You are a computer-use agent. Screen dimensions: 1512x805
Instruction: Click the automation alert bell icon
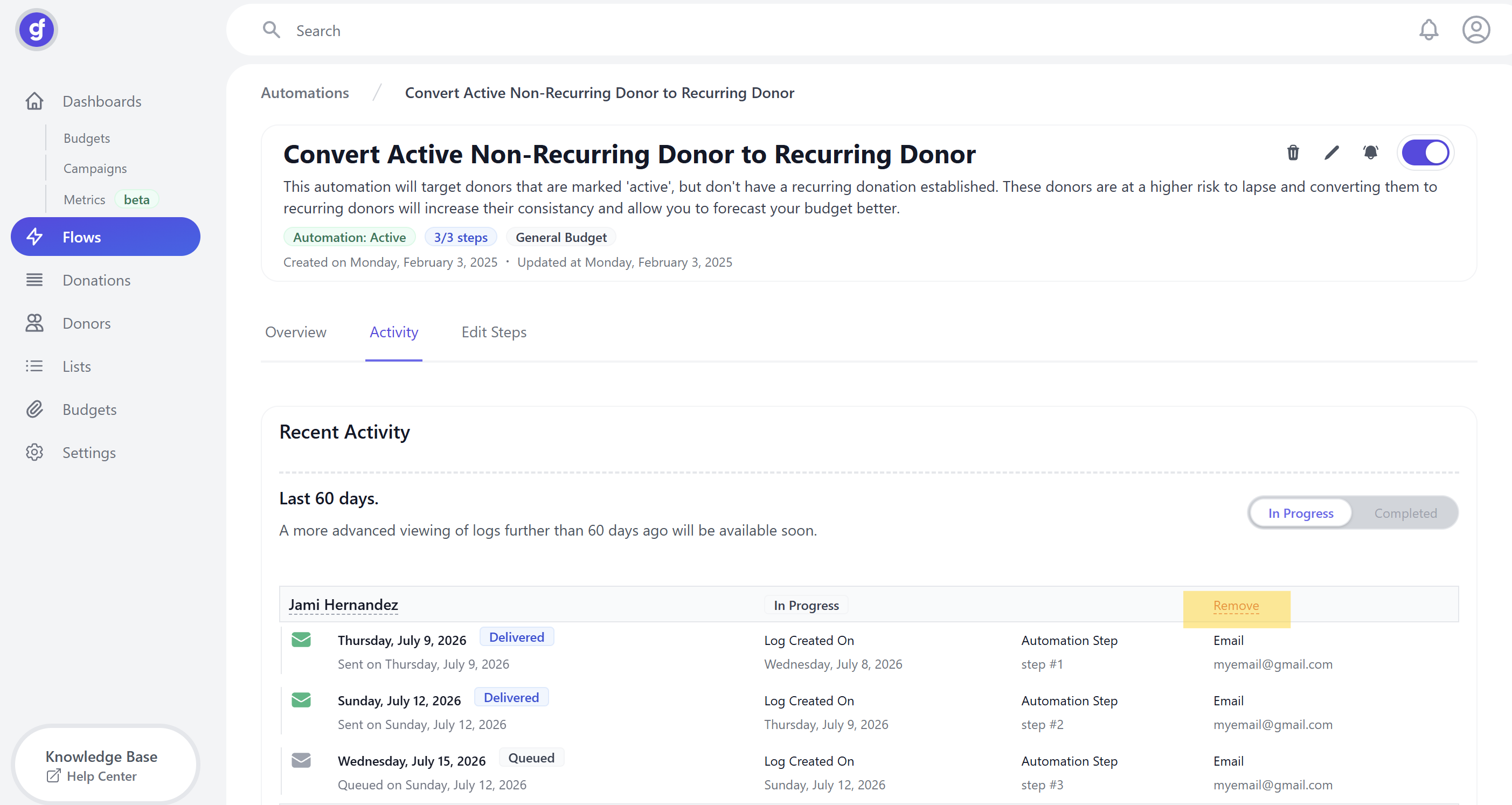click(1370, 153)
